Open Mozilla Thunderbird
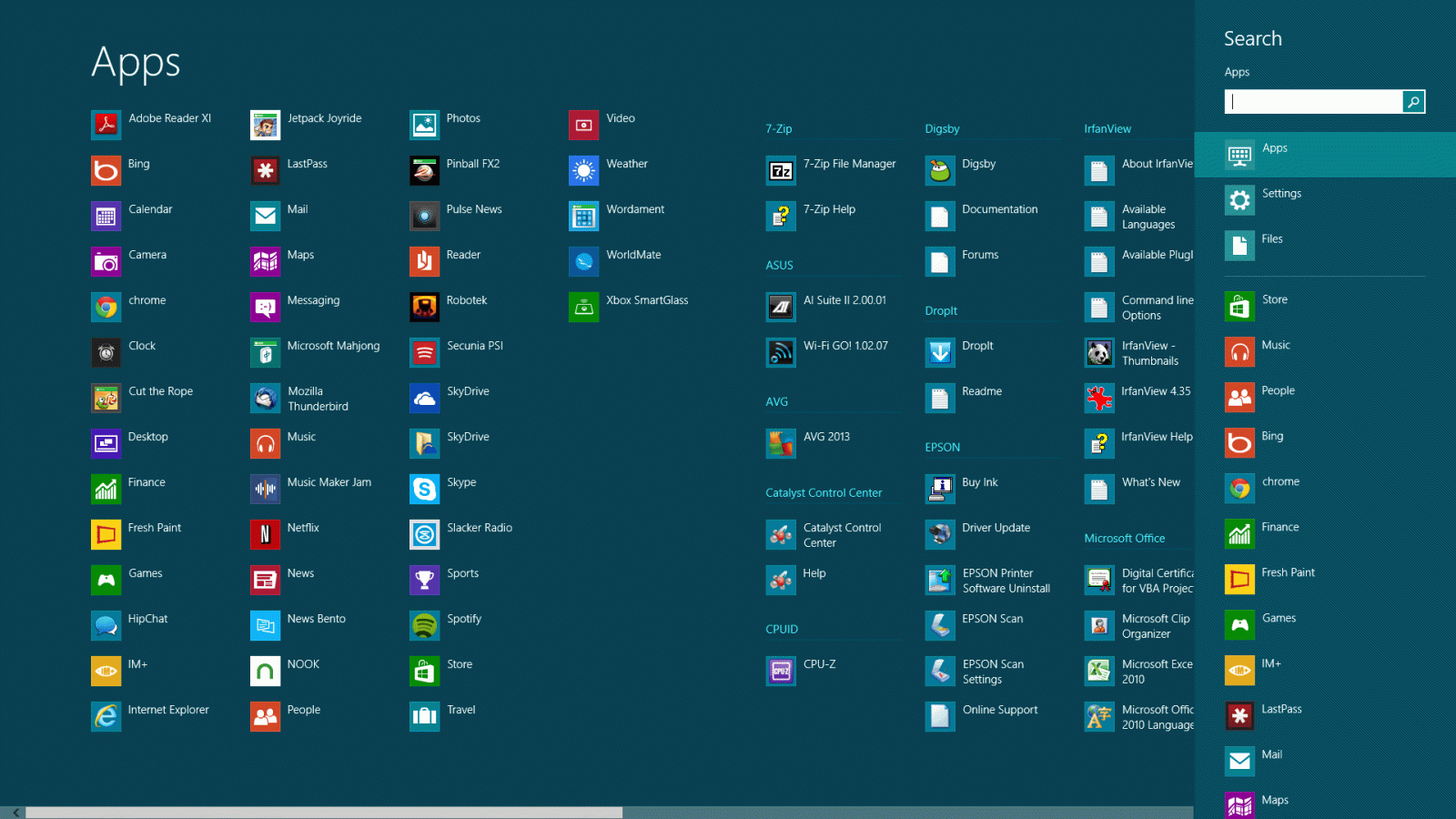 [x=315, y=398]
